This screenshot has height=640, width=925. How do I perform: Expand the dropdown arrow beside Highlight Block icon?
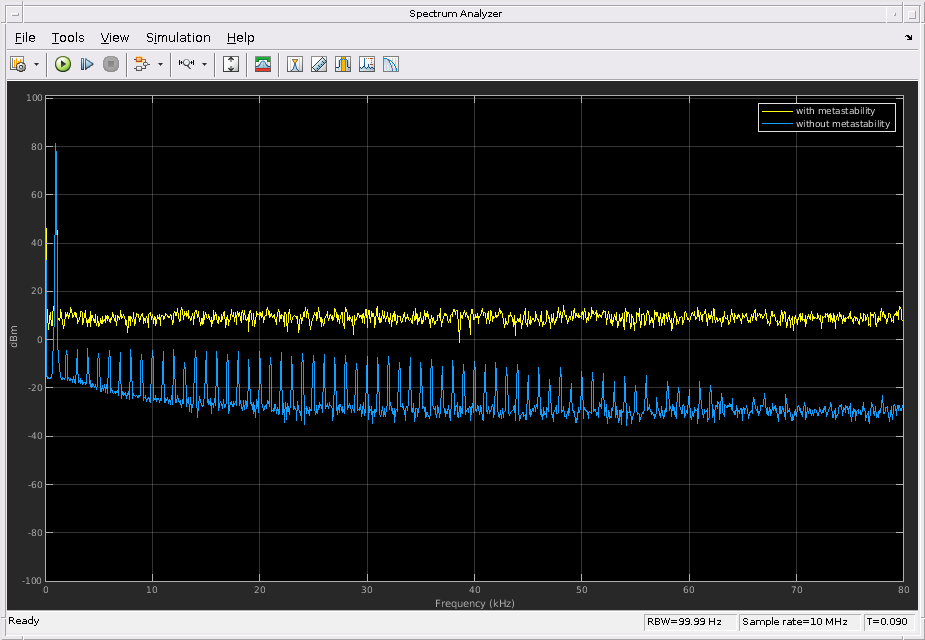(160, 64)
